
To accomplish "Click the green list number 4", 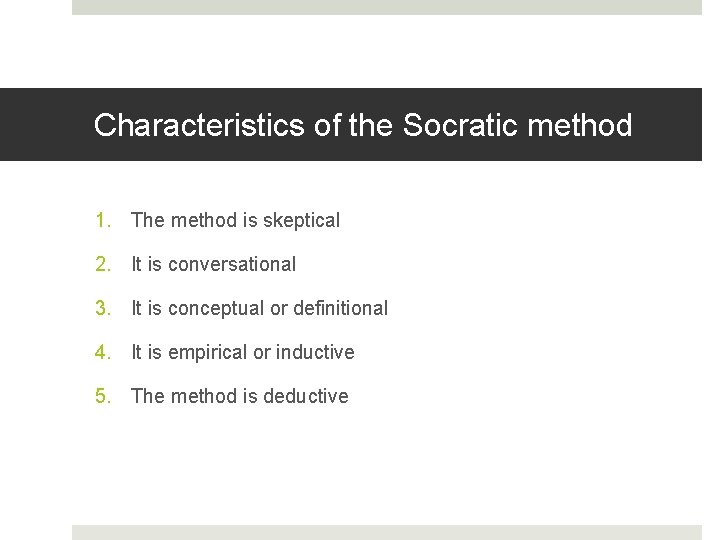I will pos(102,352).
